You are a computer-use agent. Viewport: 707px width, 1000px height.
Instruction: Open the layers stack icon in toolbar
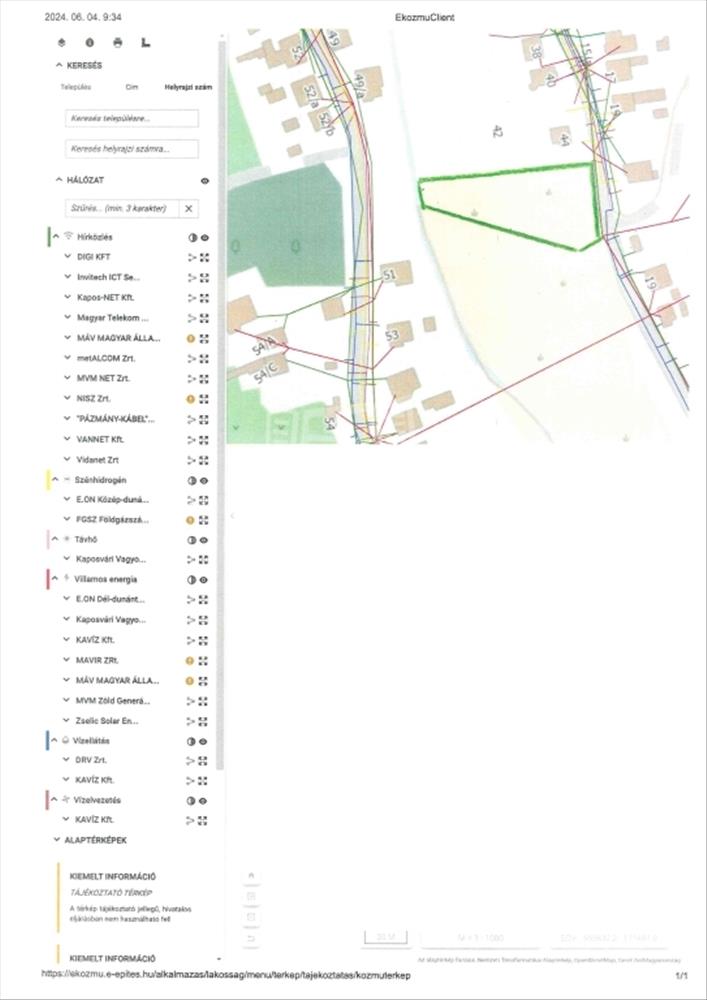[x=62, y=43]
